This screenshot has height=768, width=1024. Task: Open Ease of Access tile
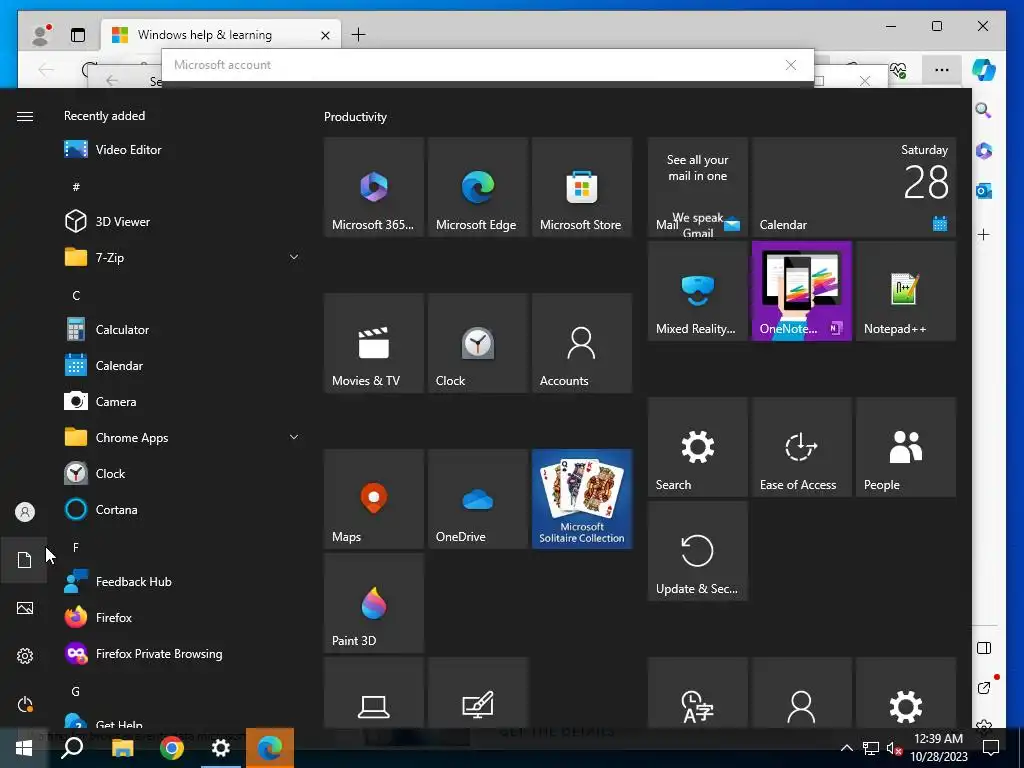pos(801,447)
